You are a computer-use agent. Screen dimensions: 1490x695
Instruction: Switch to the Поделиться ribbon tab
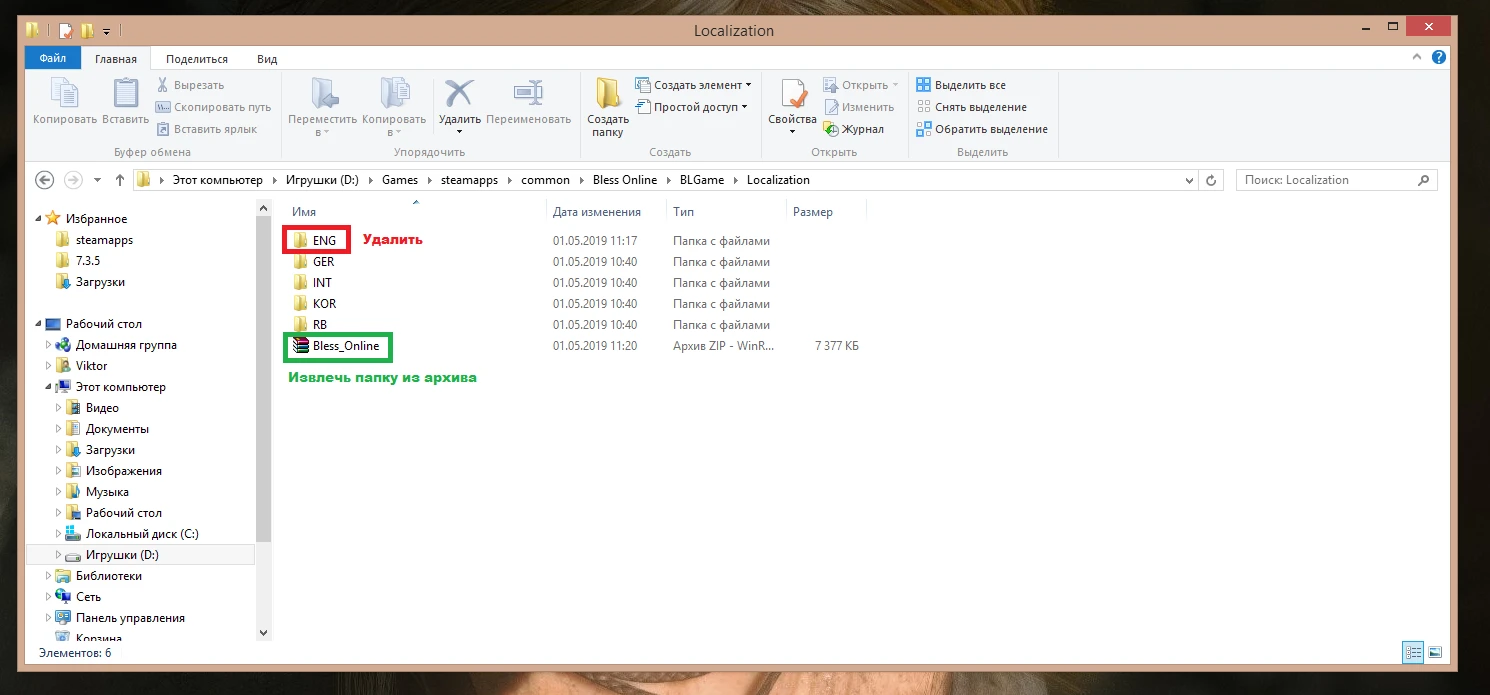[197, 59]
